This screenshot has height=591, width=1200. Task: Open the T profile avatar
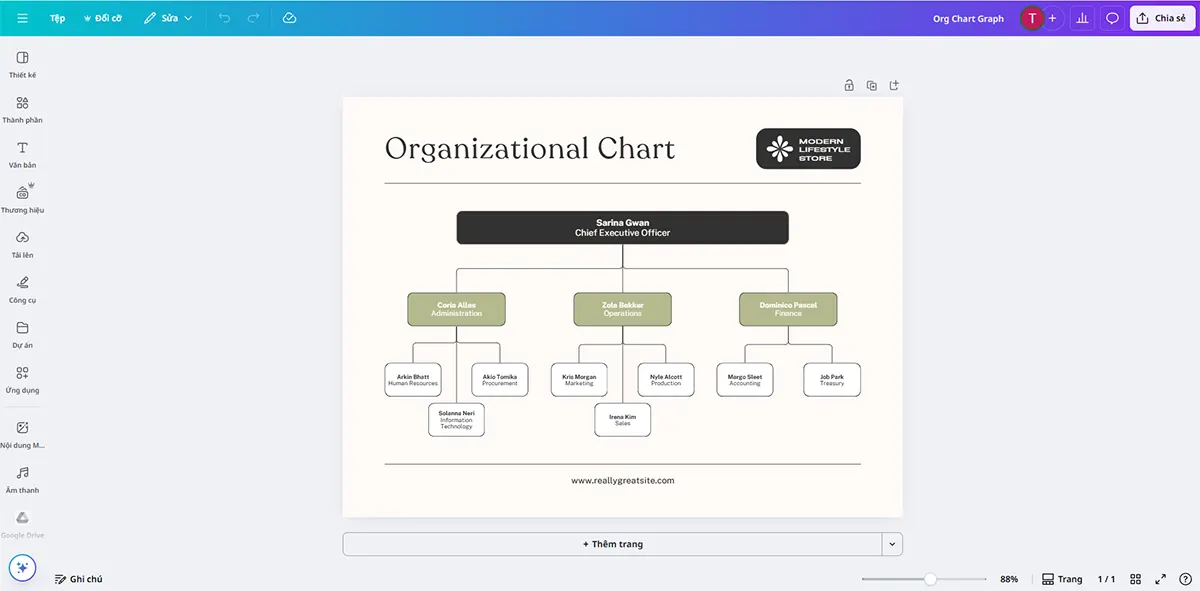(x=1031, y=18)
